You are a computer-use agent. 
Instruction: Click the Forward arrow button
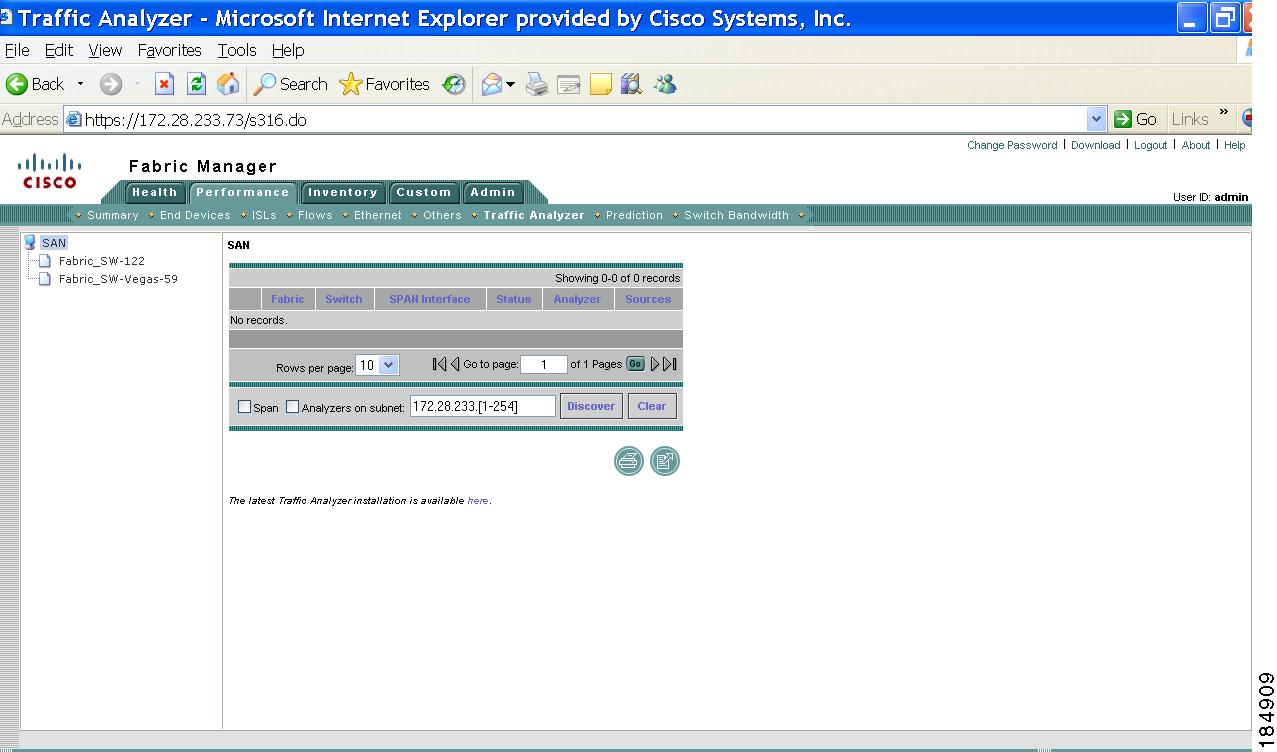click(110, 85)
